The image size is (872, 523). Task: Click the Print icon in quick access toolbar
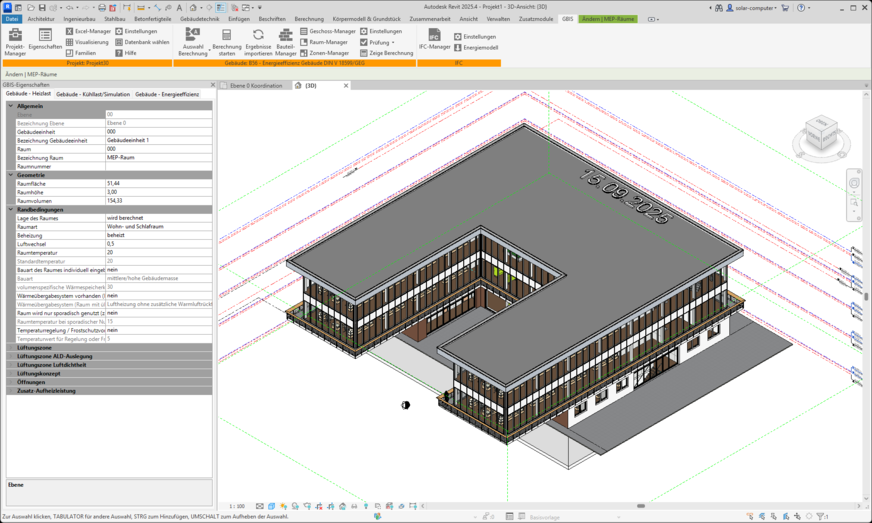coord(102,8)
